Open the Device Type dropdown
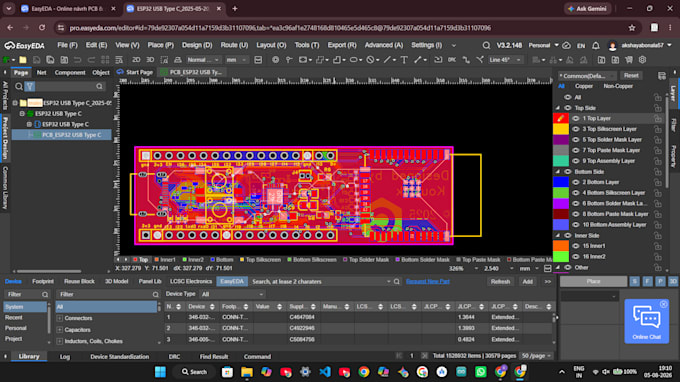This screenshot has height=382, width=680. point(232,294)
